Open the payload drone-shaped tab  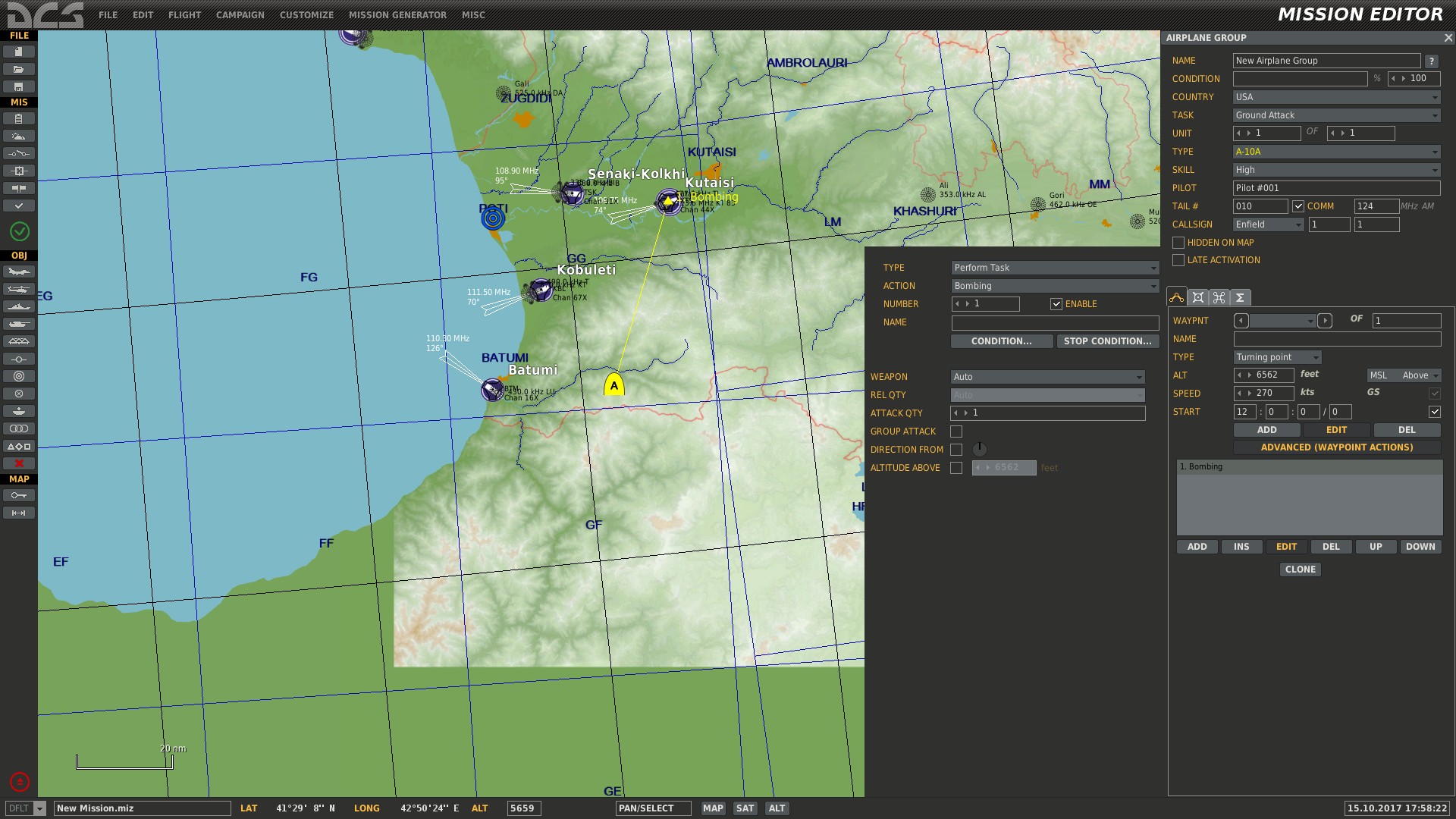point(1219,297)
